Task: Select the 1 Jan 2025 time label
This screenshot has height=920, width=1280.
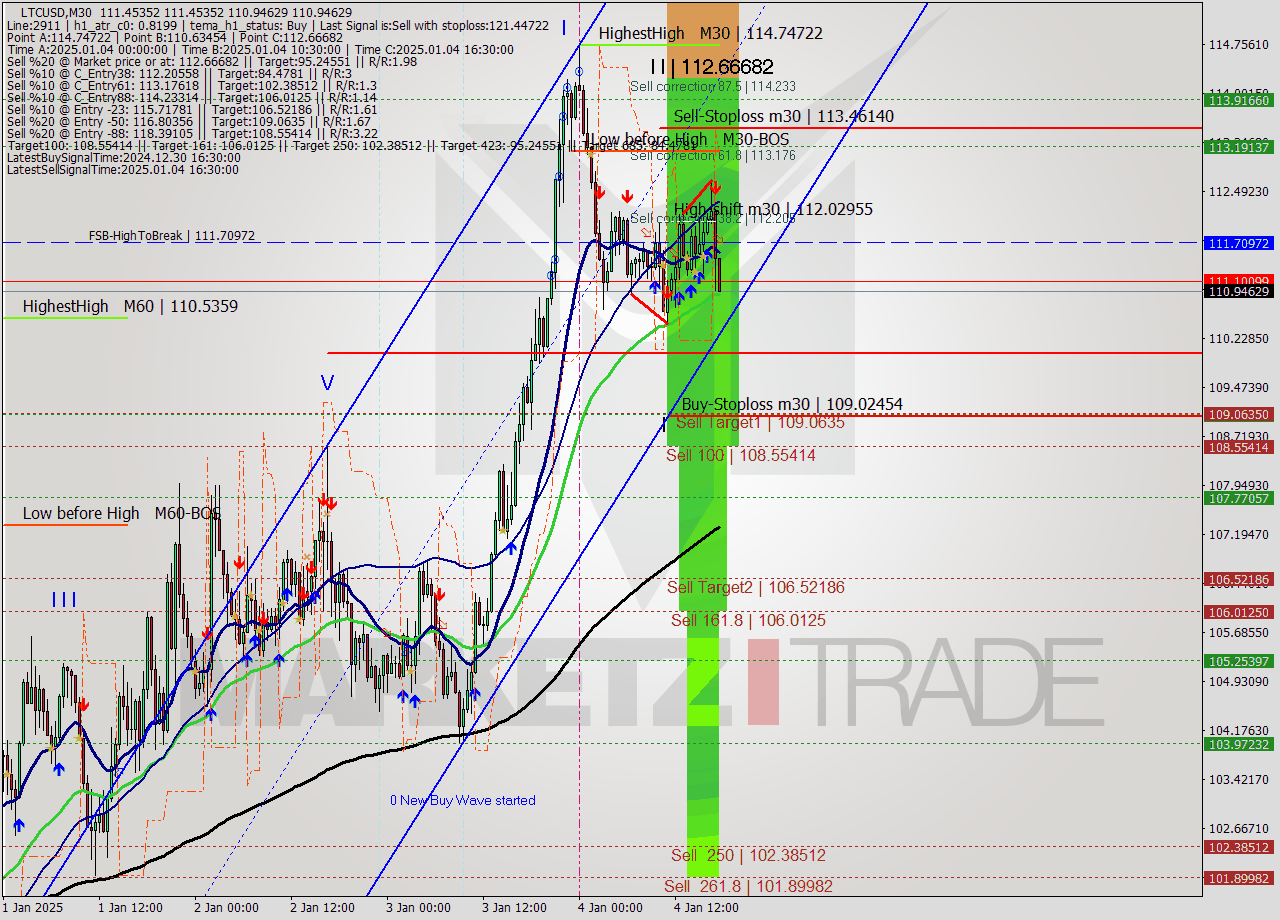Action: point(32,908)
